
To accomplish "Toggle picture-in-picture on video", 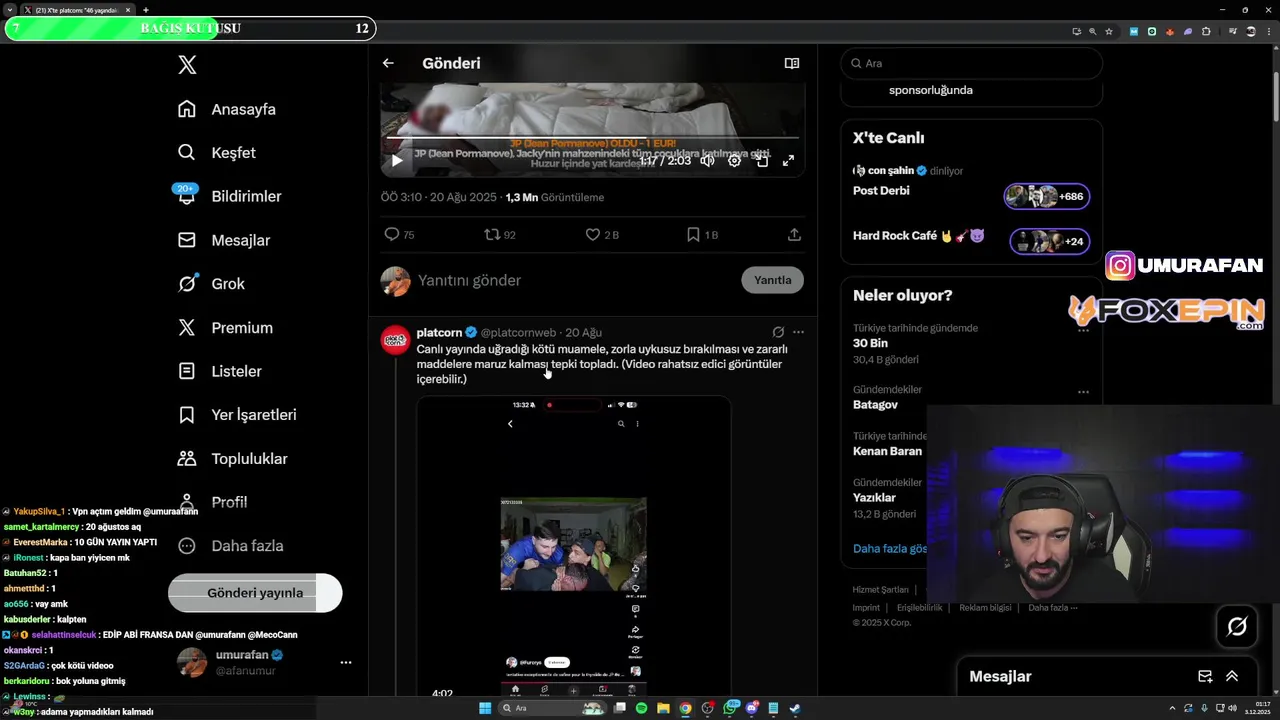I will click(762, 160).
